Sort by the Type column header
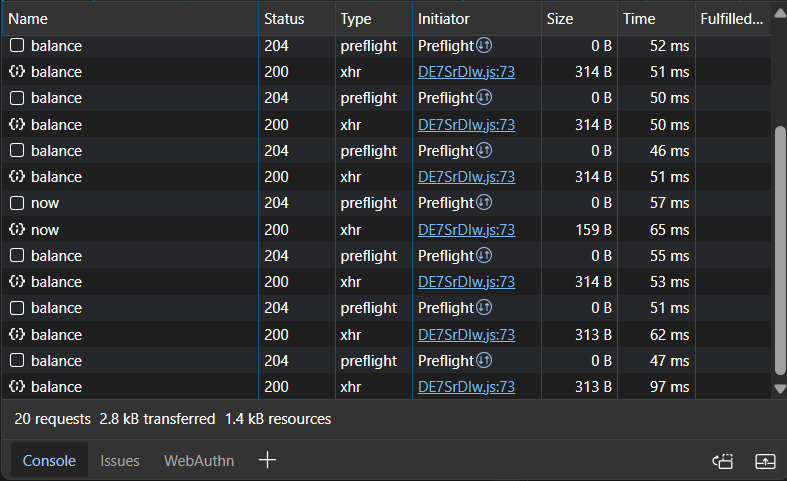 coord(374,19)
